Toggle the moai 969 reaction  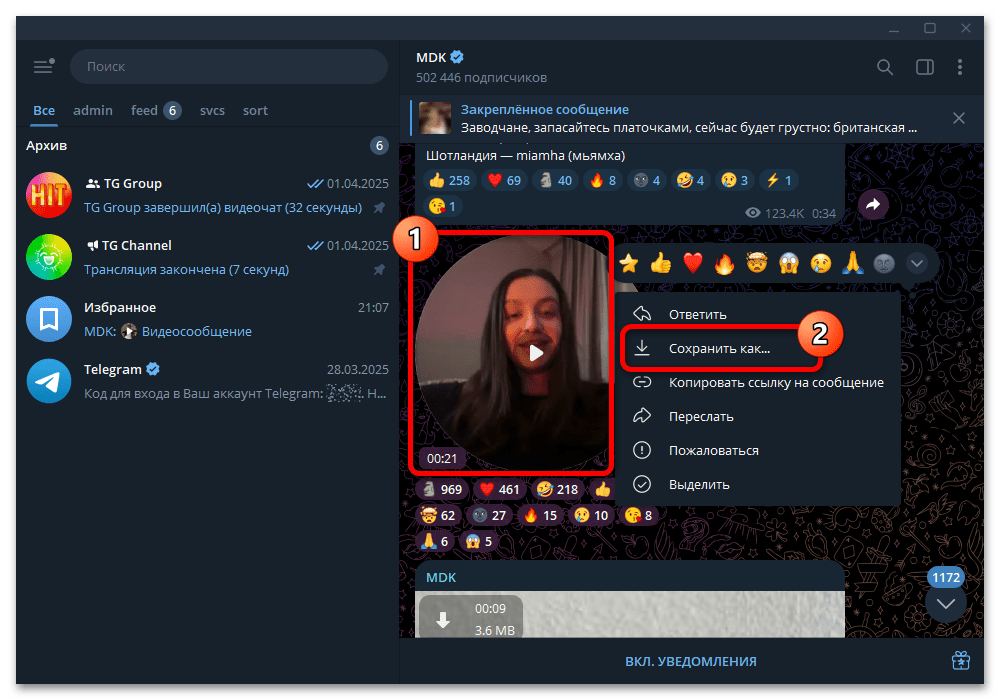(443, 489)
